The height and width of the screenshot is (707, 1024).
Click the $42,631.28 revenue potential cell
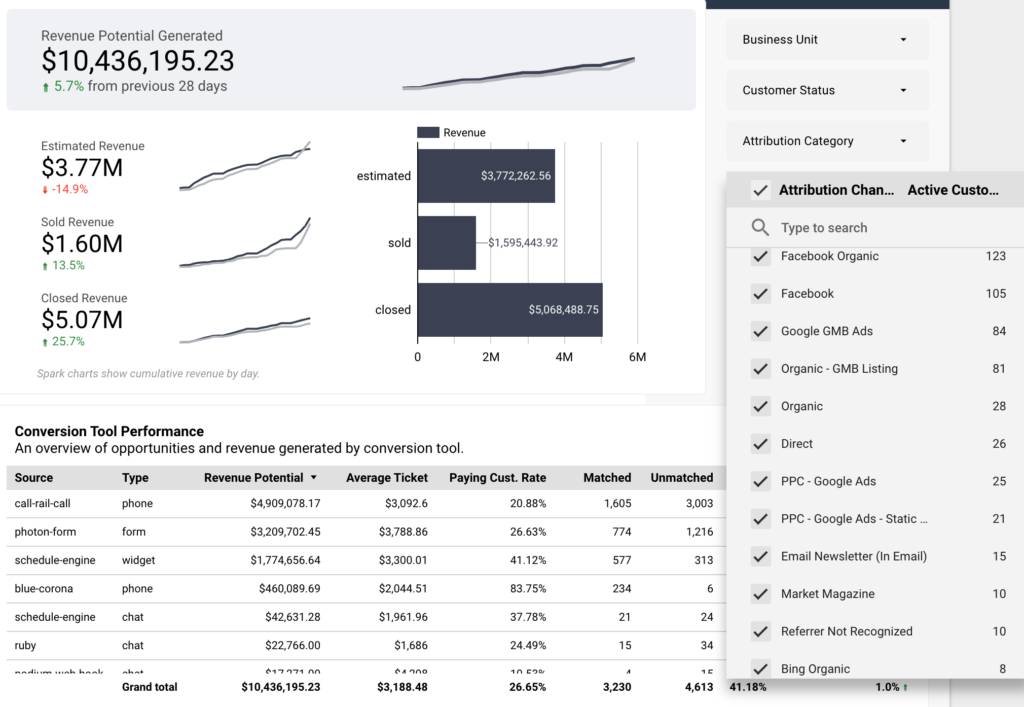(293, 617)
